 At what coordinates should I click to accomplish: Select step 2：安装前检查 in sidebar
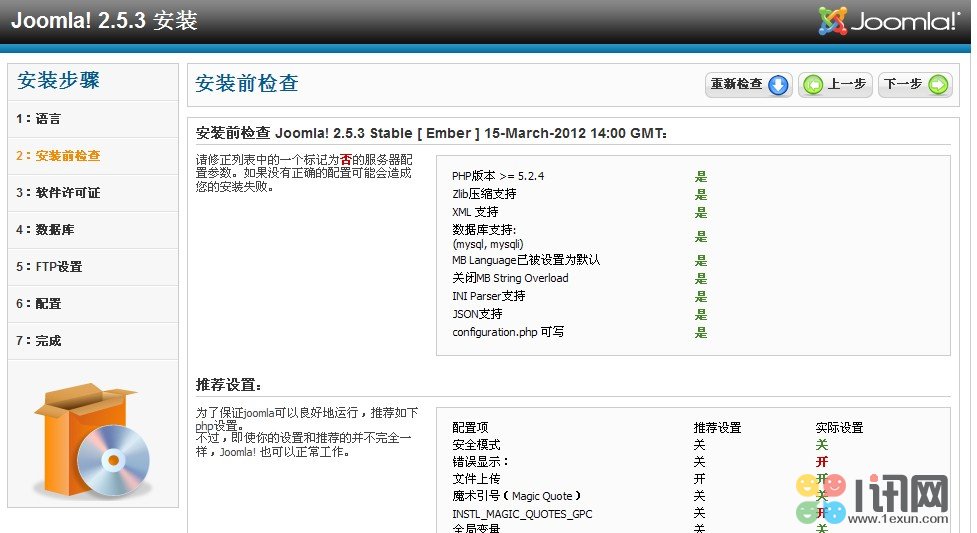[58, 156]
